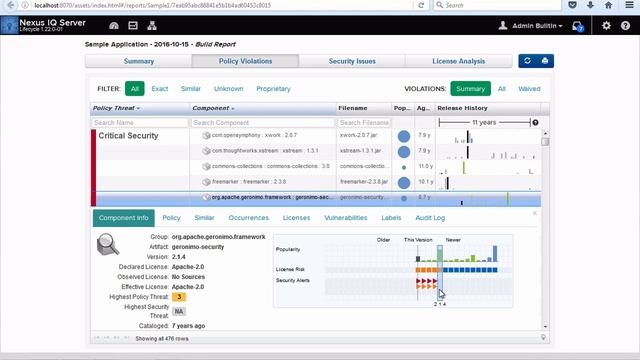Click the xwork popularity circle
640x360 pixels.
coord(404,136)
